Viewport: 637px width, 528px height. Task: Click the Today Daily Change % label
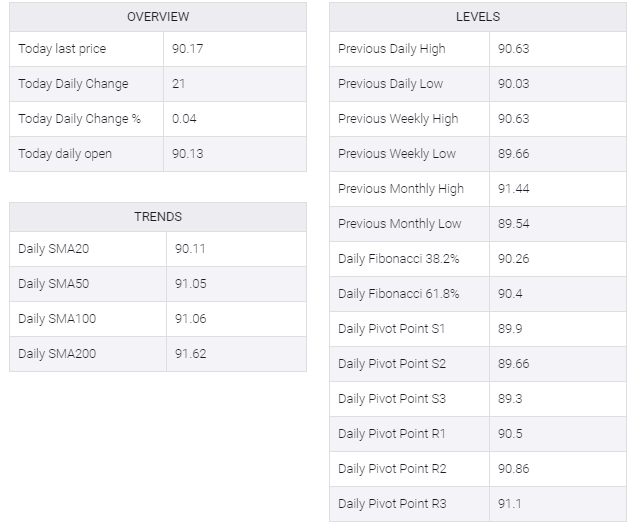[x=79, y=119]
